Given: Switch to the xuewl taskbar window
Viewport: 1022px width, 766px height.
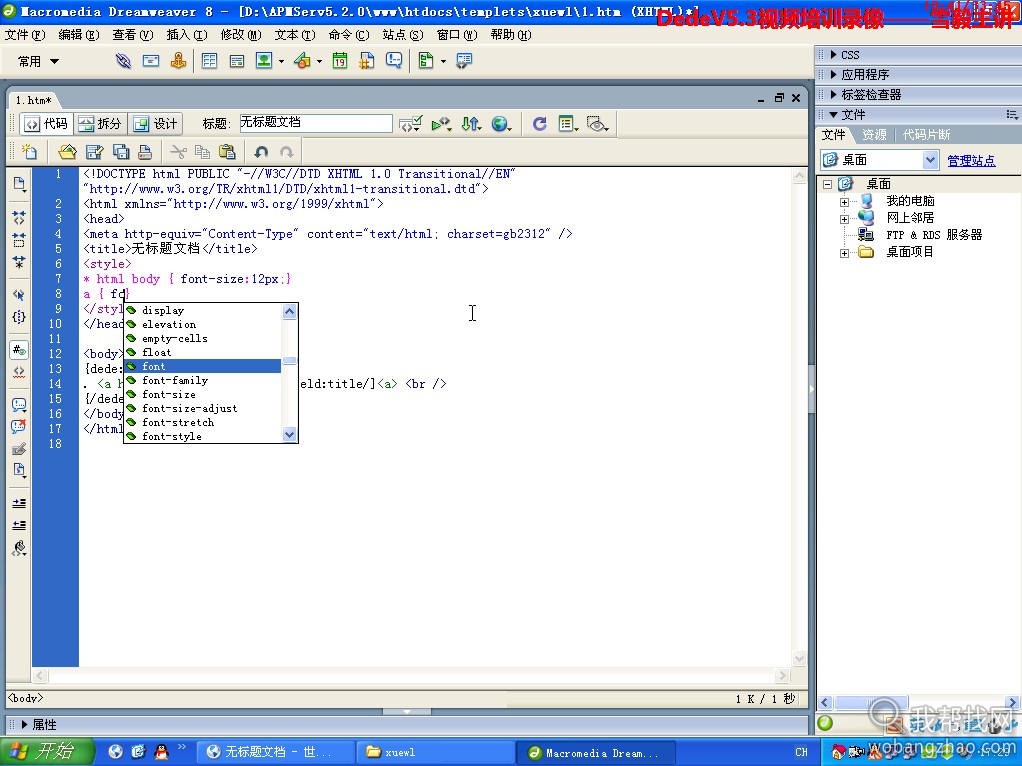Looking at the screenshot, I should pyautogui.click(x=435, y=752).
